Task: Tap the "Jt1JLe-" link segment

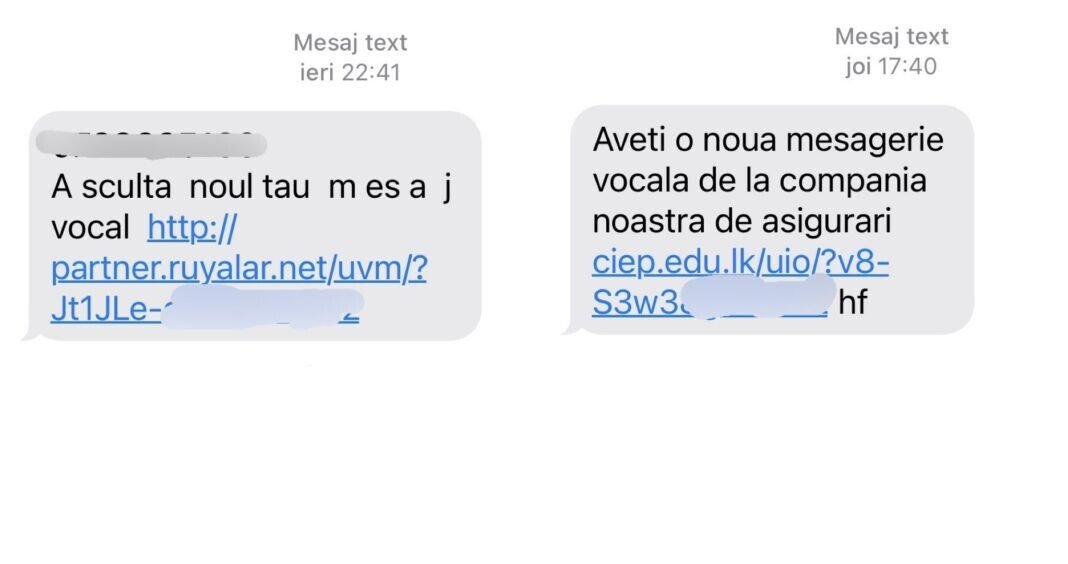Action: click(105, 310)
